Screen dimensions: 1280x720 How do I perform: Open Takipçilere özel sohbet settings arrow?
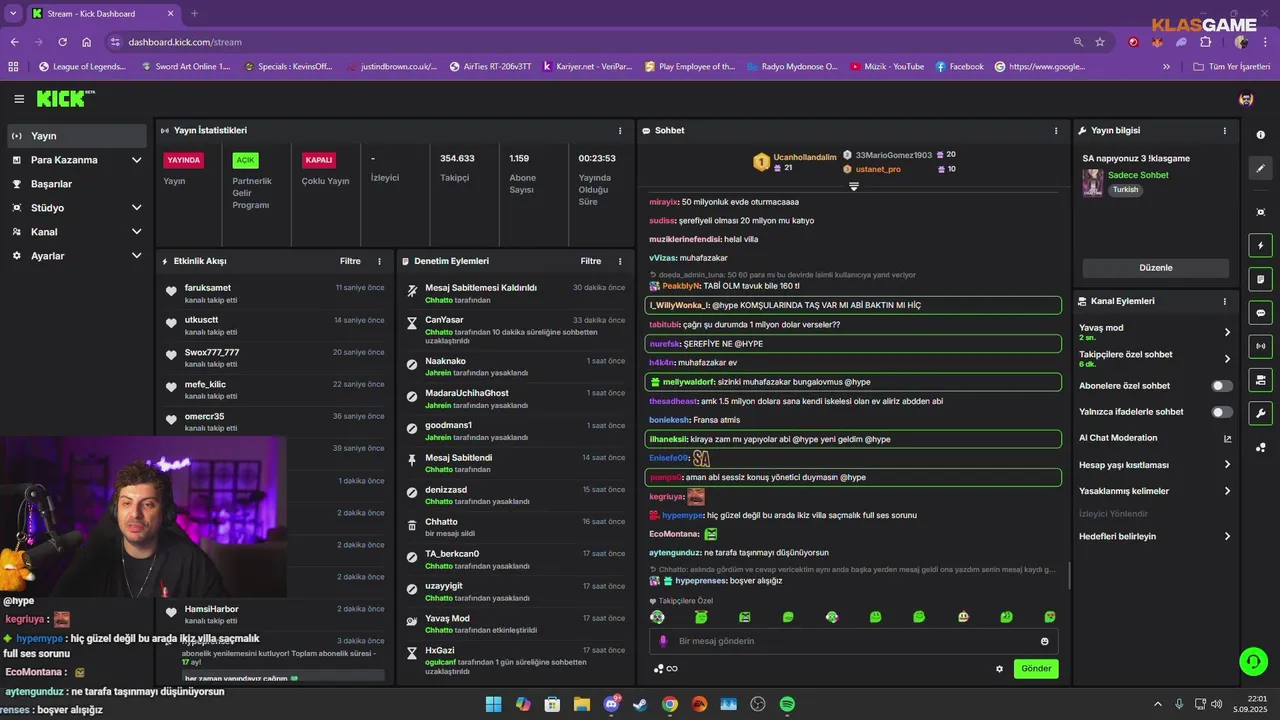click(1227, 359)
